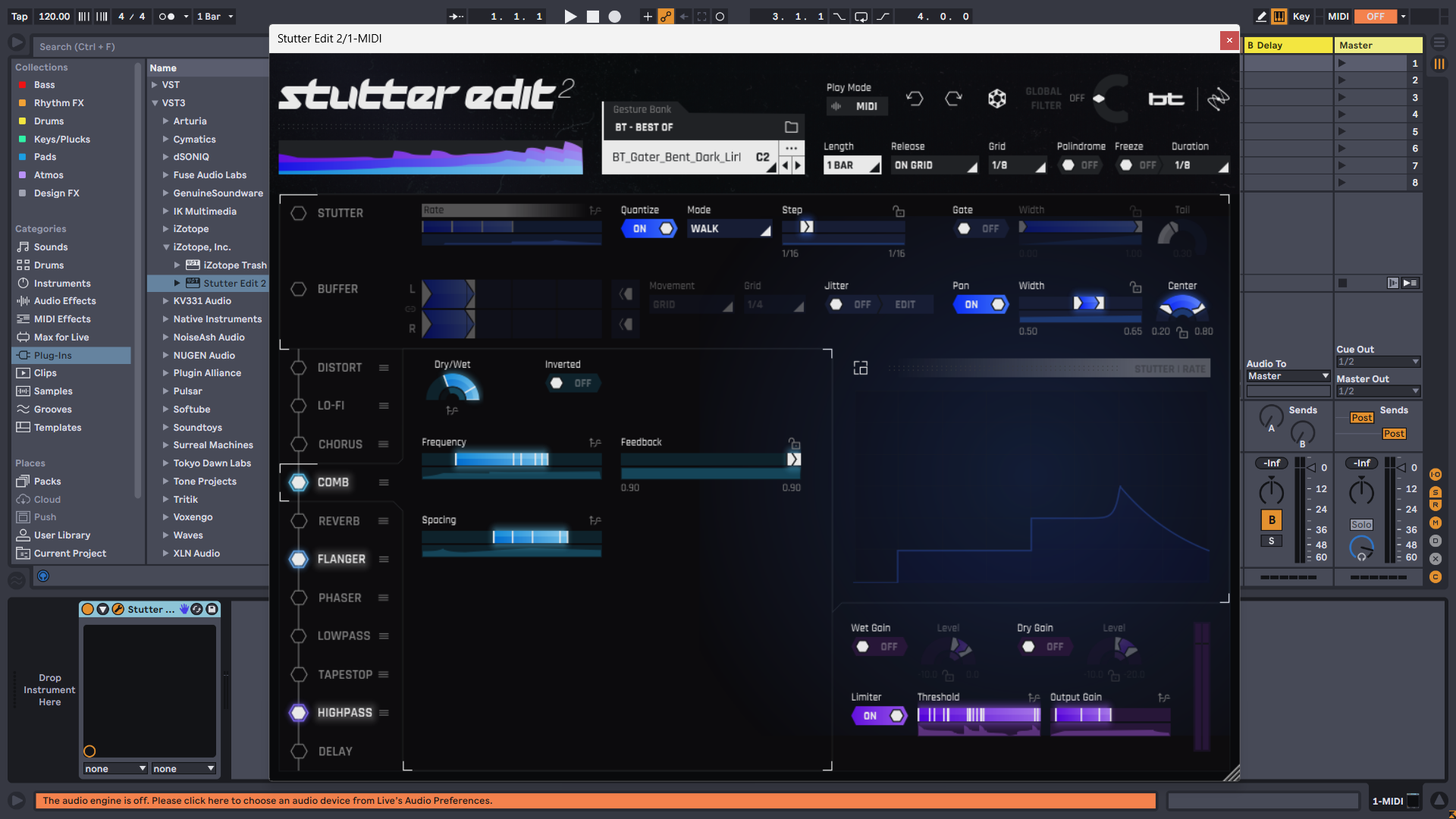1456x819 pixels.
Task: Turn off the Pan ON toggle
Action: [981, 304]
